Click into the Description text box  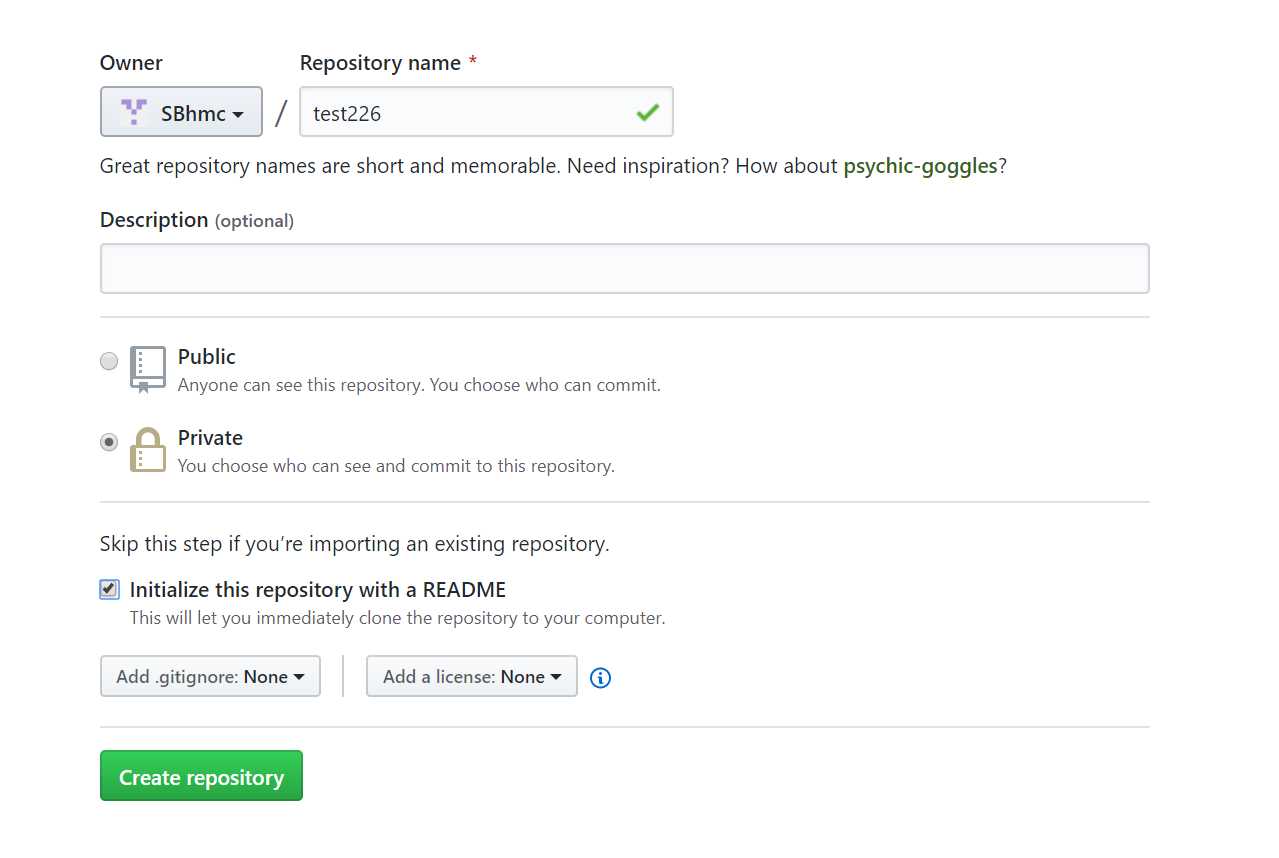(x=624, y=269)
